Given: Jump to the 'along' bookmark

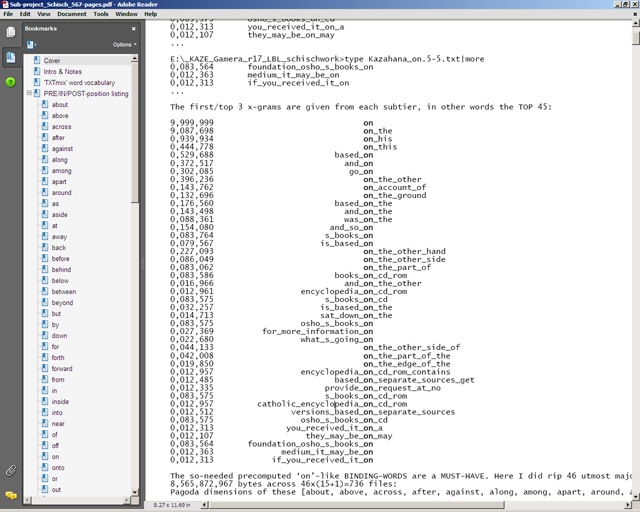Looking at the screenshot, I should point(60,160).
